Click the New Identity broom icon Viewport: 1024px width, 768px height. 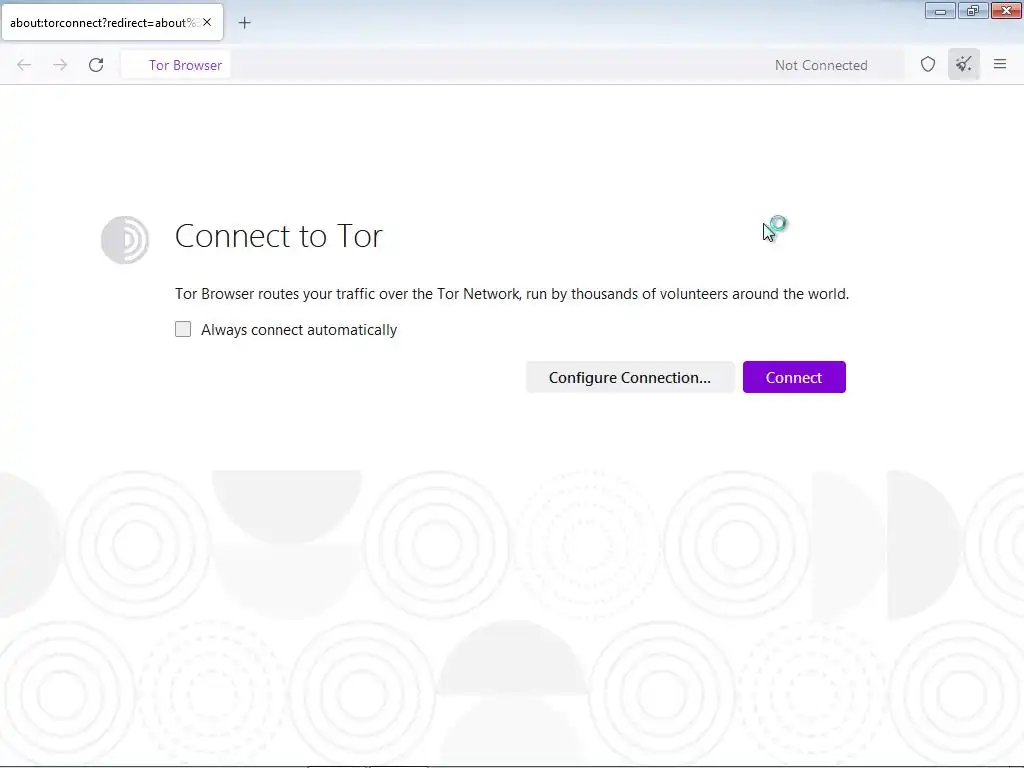pos(963,64)
